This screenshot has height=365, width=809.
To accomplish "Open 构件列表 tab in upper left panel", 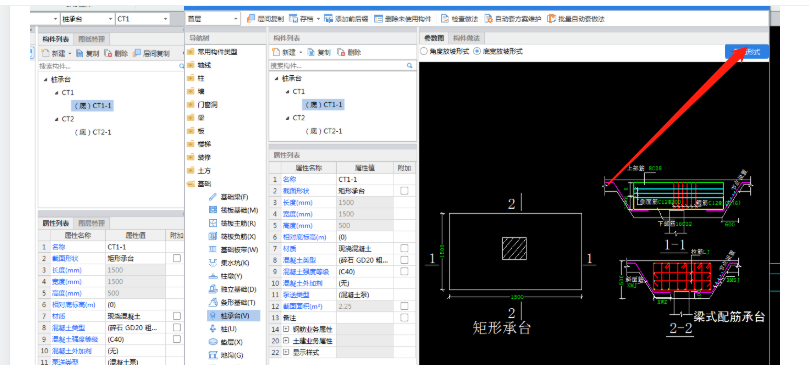I will pyautogui.click(x=56, y=39).
